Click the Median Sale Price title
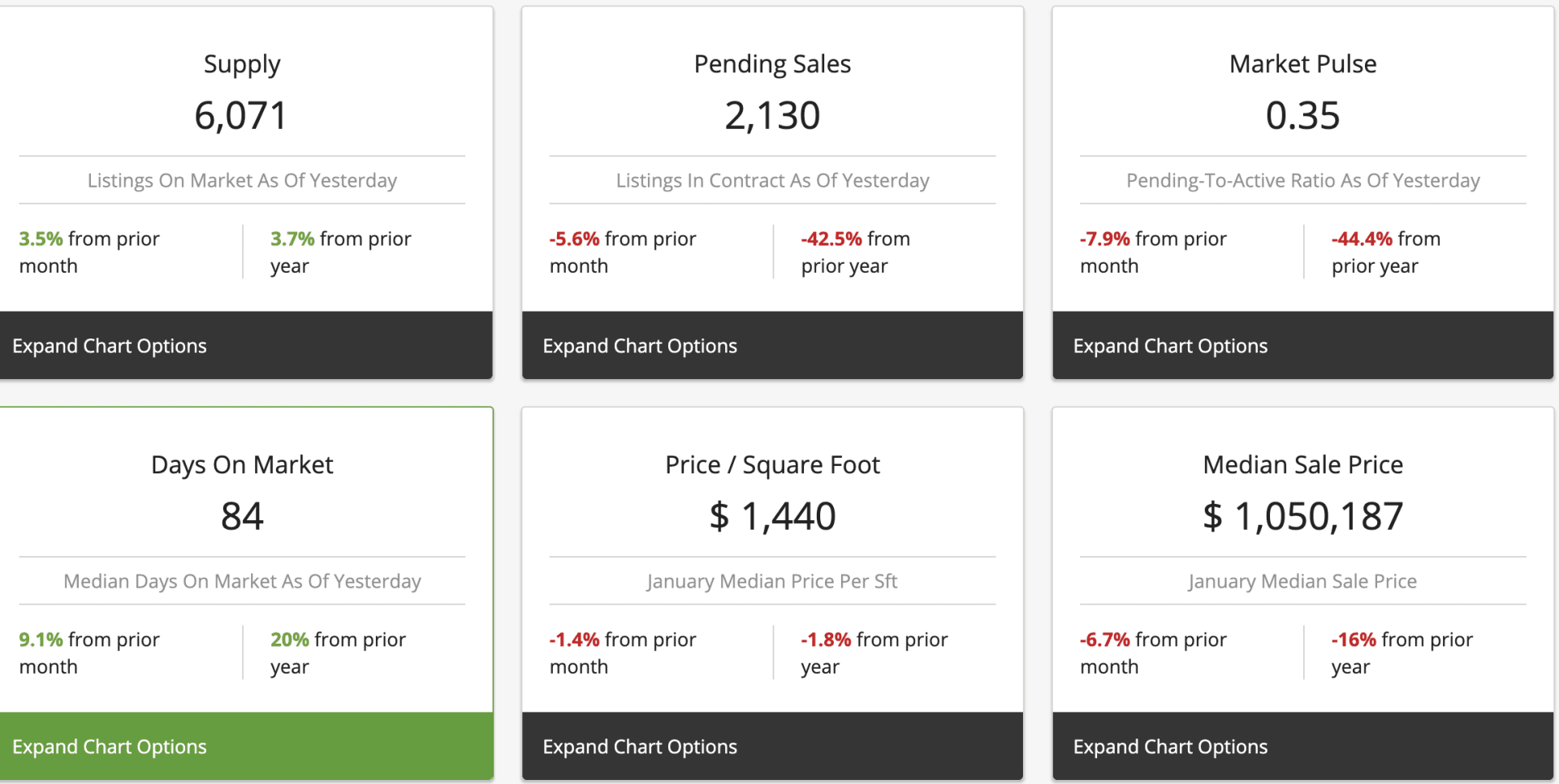 pos(1302,465)
